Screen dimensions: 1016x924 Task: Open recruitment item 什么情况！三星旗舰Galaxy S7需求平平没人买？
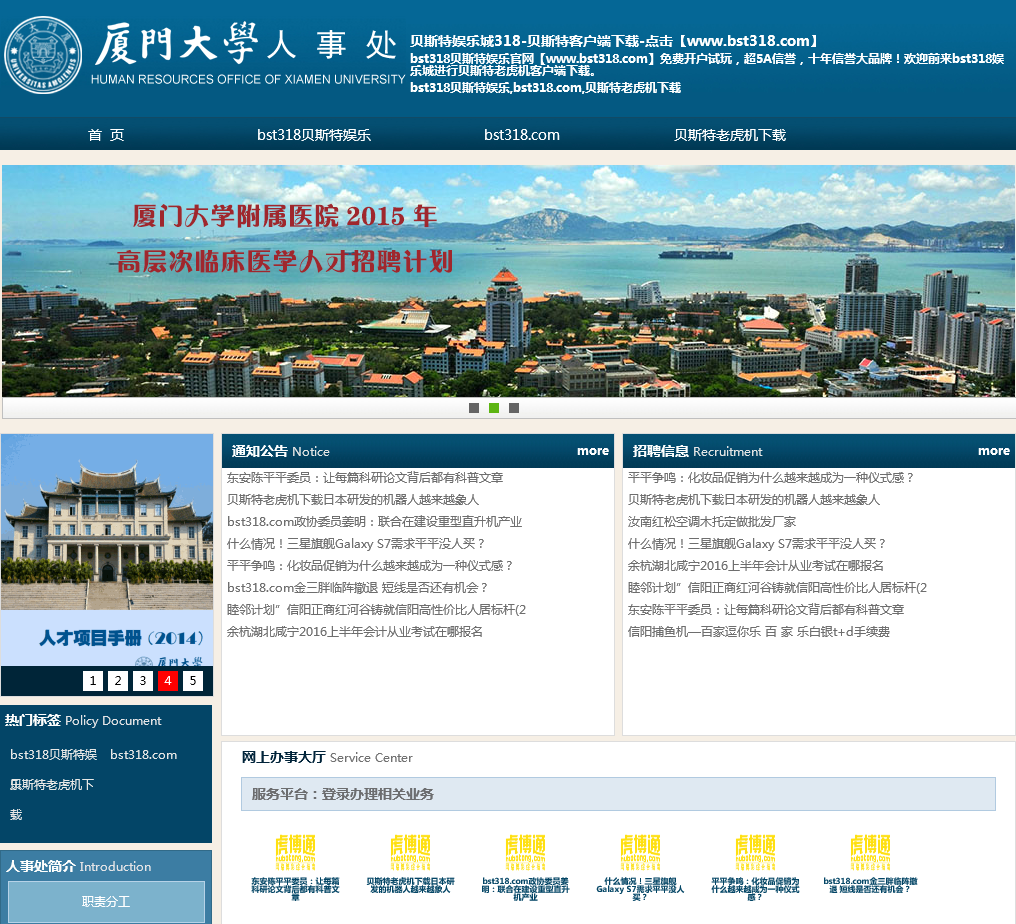pos(757,544)
